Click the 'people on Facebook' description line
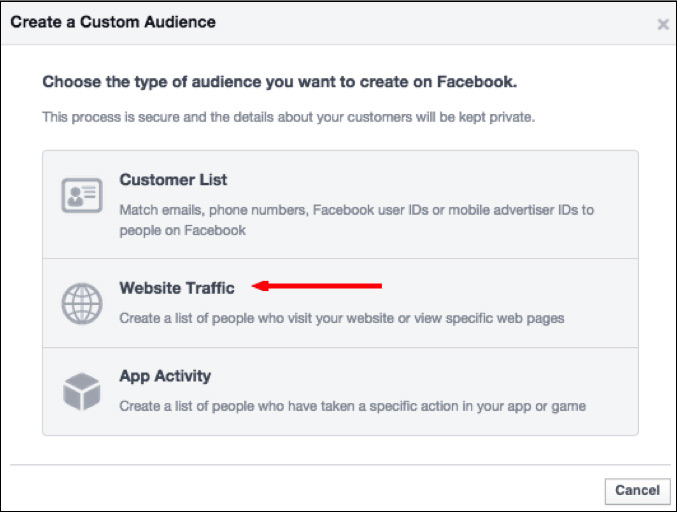Viewport: 677px width, 512px height. click(x=183, y=231)
